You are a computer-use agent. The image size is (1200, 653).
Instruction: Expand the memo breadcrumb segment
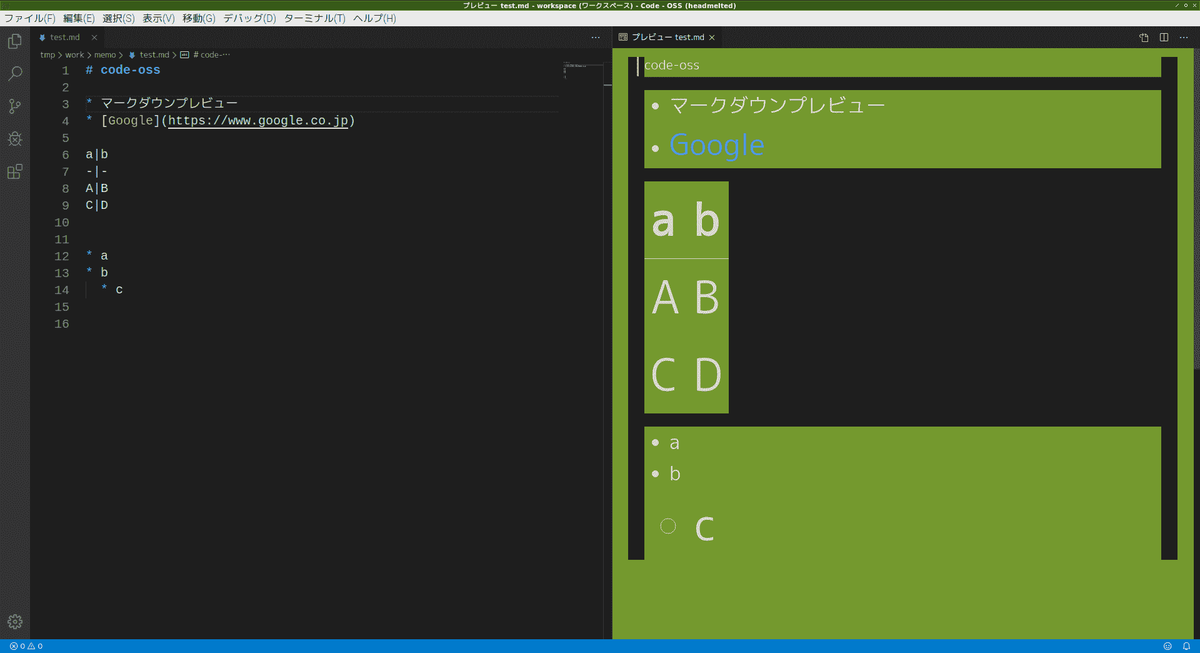point(106,55)
